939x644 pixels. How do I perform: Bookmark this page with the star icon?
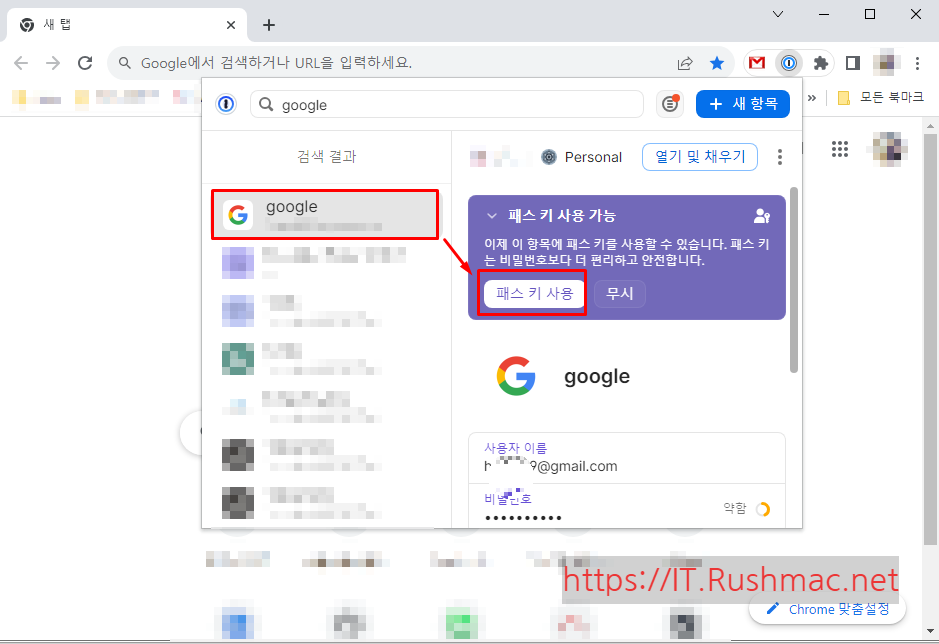pos(717,62)
